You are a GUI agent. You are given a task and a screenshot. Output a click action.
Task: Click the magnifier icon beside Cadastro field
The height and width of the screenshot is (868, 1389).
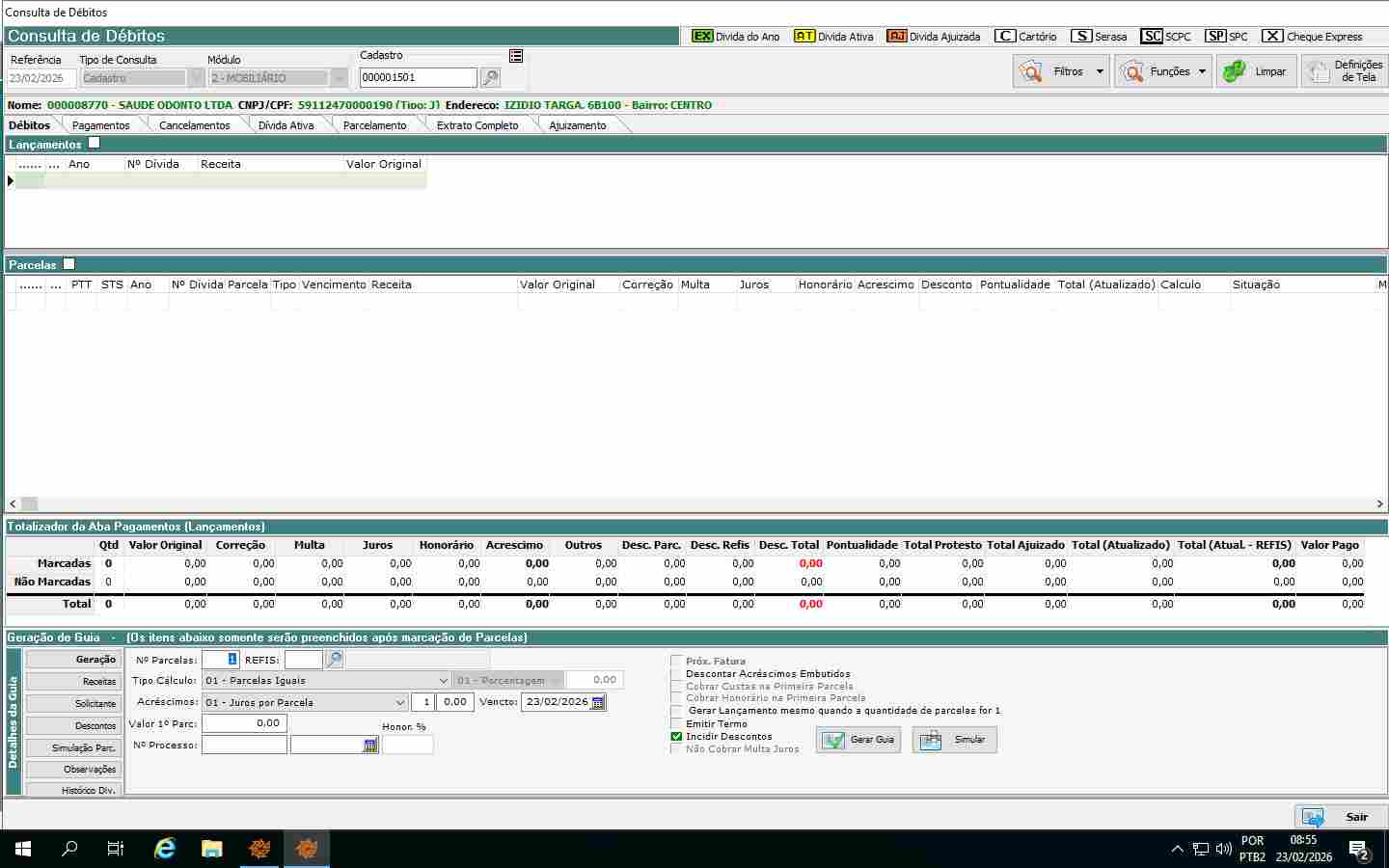coord(490,78)
